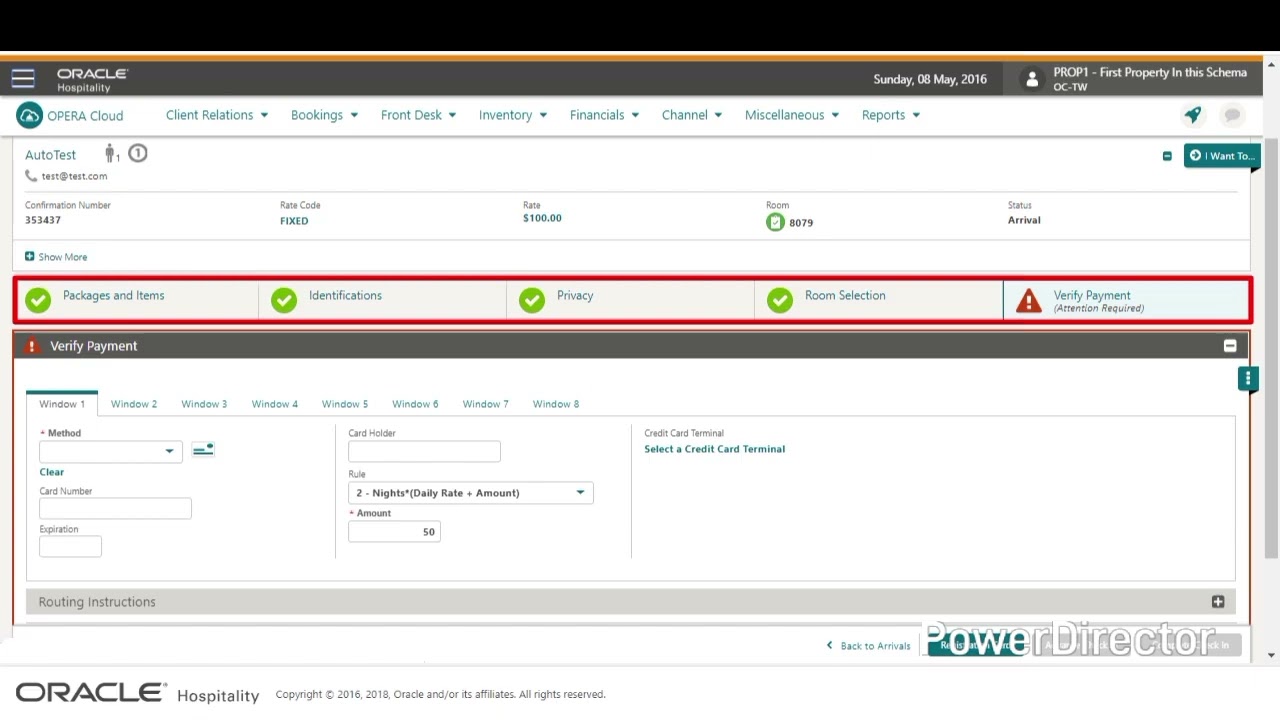This screenshot has width=1280, height=720.
Task: Switch to the Window 1 tab
Action: coord(62,404)
